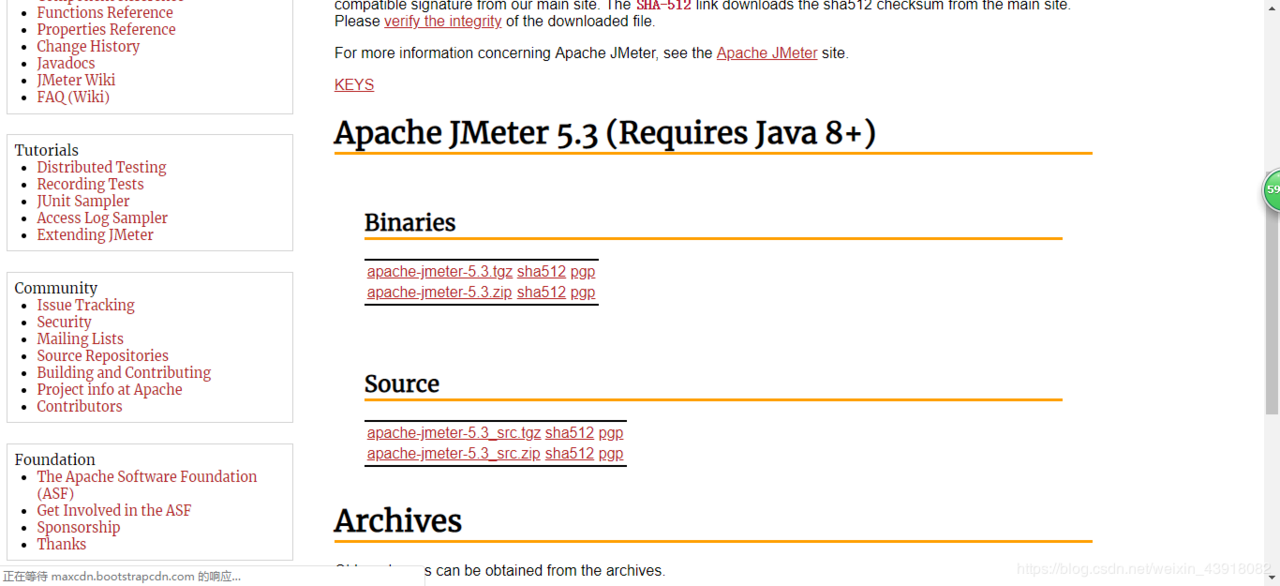Visit the Apache JMeter site link
This screenshot has width=1280, height=586.
click(766, 53)
